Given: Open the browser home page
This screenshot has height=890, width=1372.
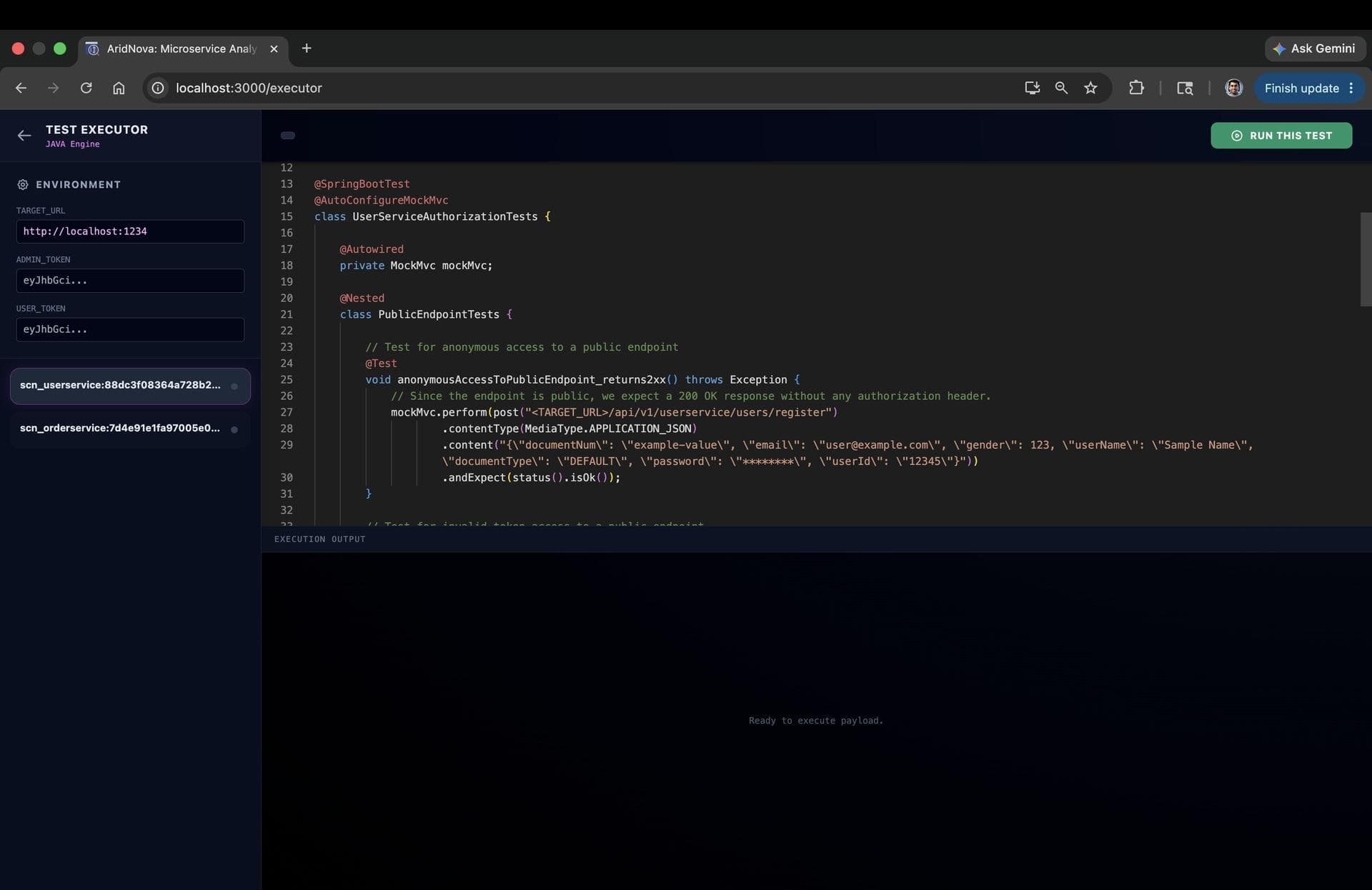Looking at the screenshot, I should 119,88.
